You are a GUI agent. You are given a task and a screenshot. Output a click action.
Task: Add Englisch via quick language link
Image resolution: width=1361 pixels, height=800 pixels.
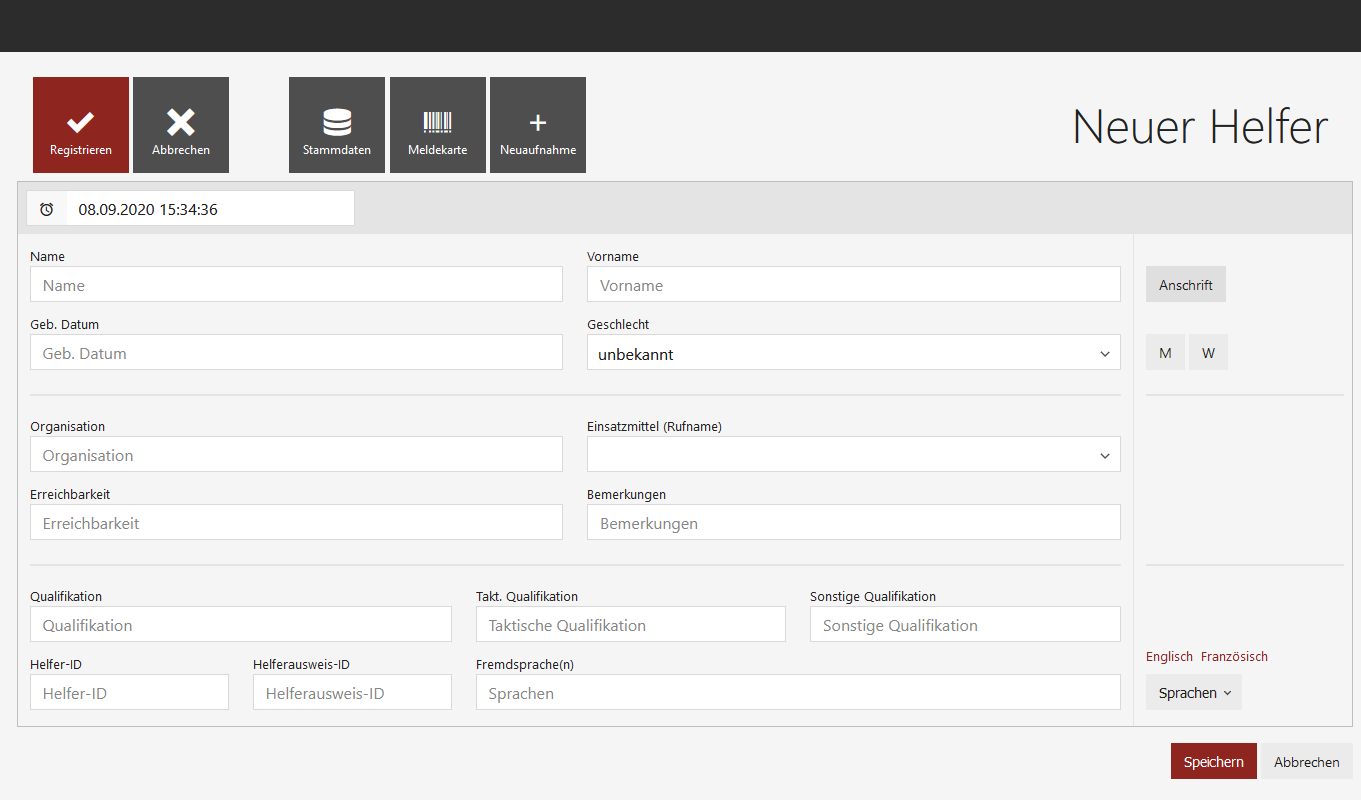(1169, 657)
